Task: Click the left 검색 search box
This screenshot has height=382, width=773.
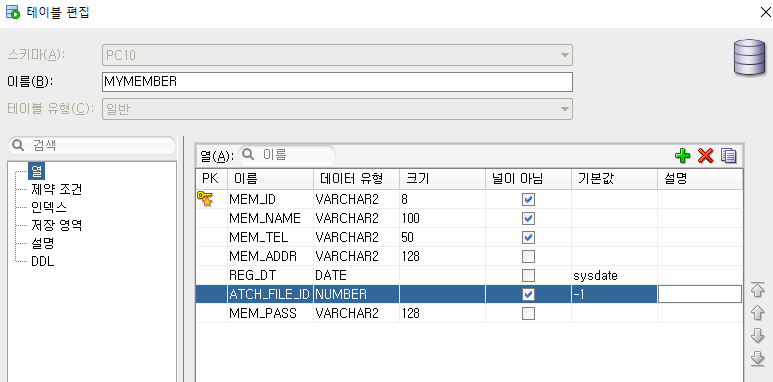Action: pyautogui.click(x=92, y=145)
